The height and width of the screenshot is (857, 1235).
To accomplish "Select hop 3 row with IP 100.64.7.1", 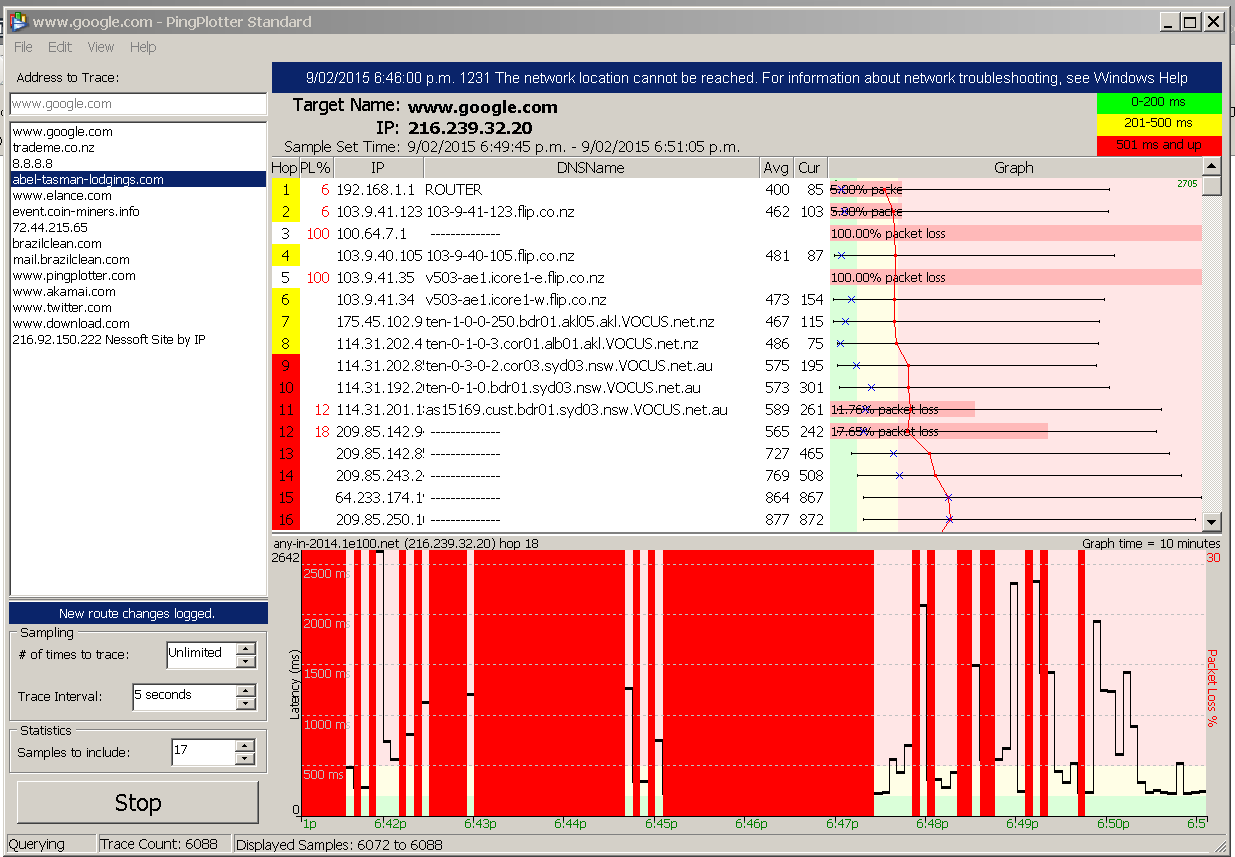I will coord(736,234).
